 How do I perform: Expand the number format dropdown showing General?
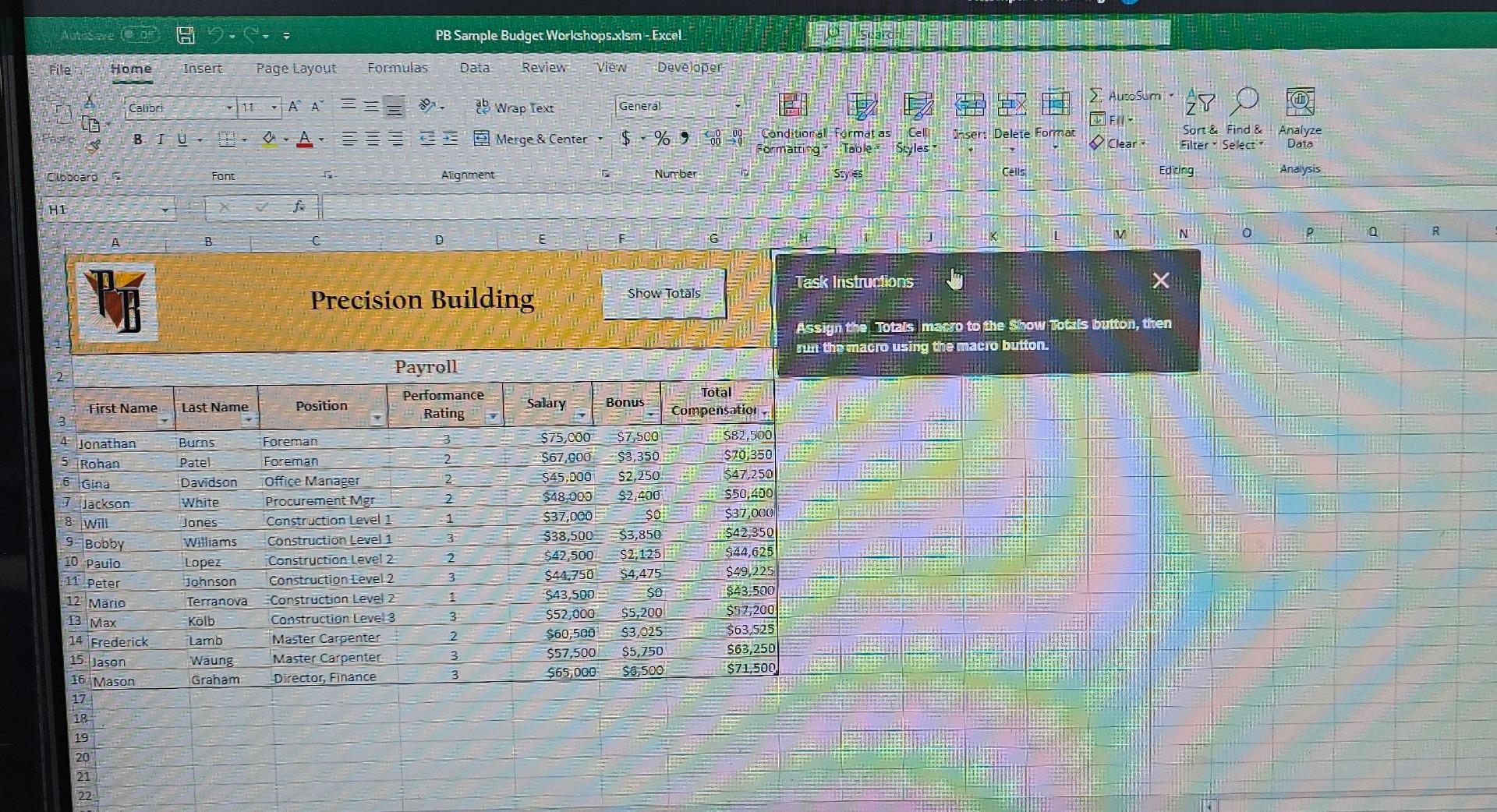click(x=739, y=105)
